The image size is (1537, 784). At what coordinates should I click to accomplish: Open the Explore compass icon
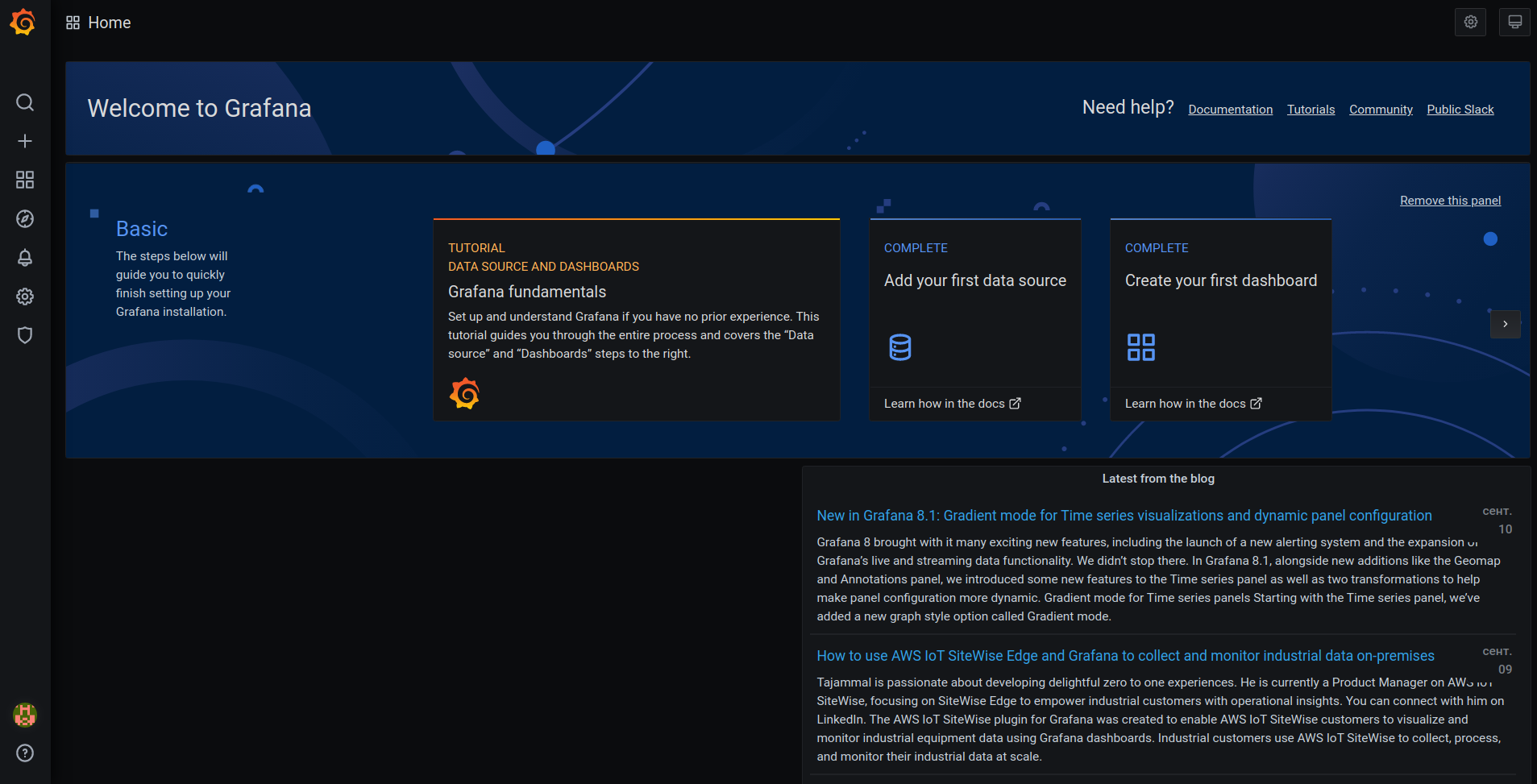tap(25, 218)
